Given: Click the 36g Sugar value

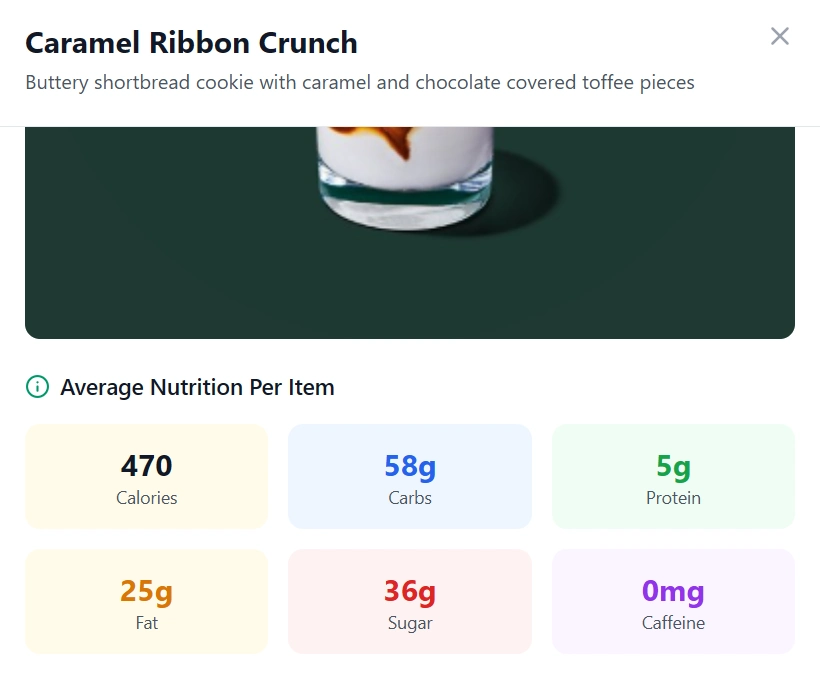Looking at the screenshot, I should click(x=410, y=590).
